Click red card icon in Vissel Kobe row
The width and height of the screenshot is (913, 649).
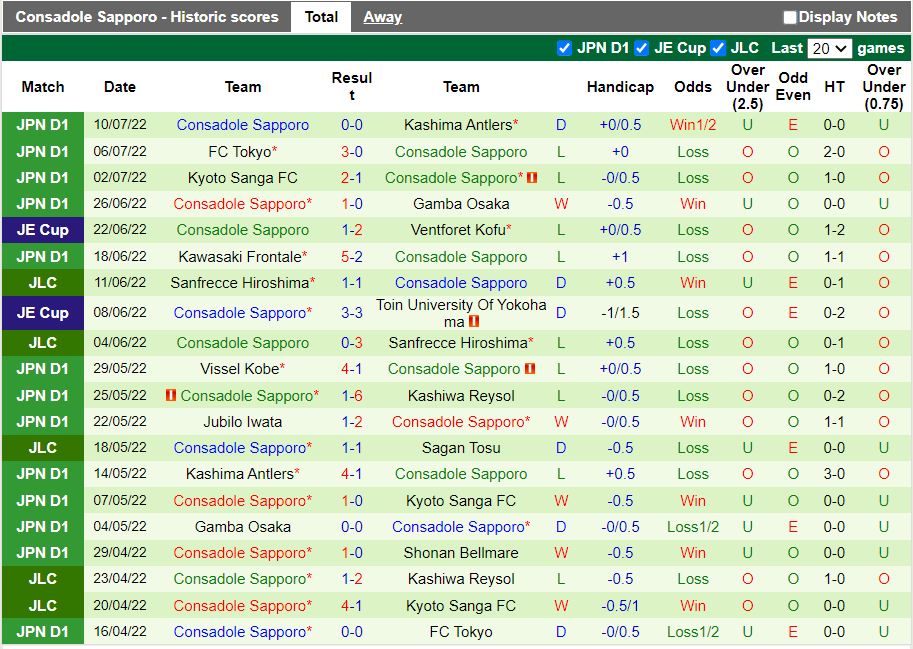coord(530,369)
